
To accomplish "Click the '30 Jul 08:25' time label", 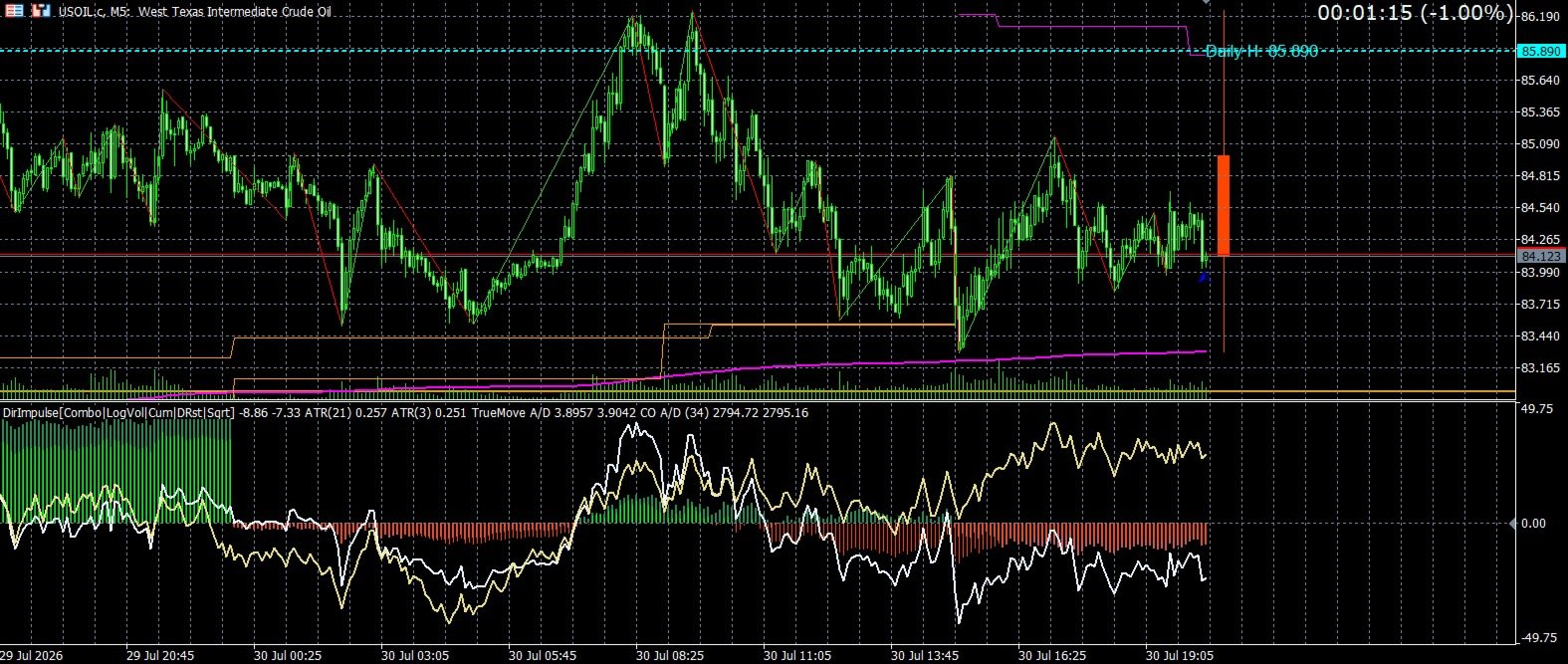I will 670,656.
